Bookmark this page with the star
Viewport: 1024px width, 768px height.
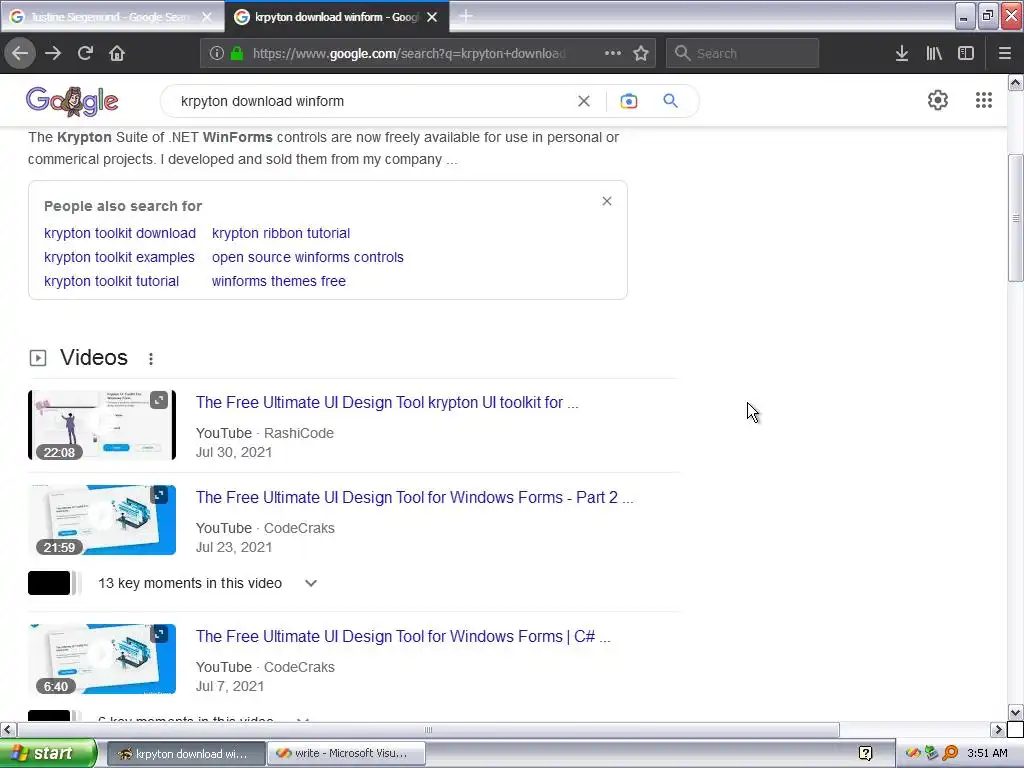(641, 54)
